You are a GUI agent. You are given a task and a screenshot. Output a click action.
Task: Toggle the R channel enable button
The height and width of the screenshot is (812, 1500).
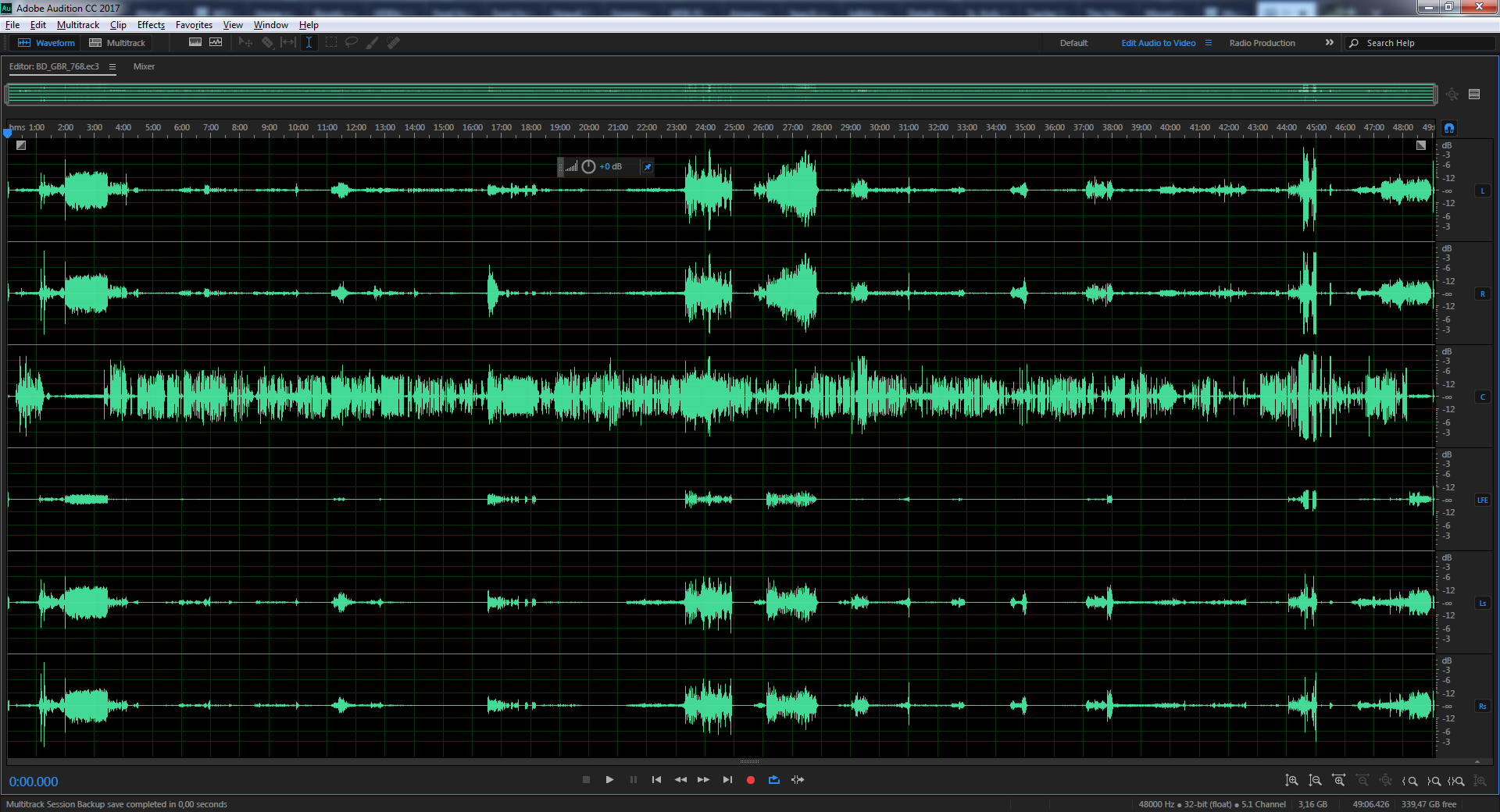point(1482,294)
